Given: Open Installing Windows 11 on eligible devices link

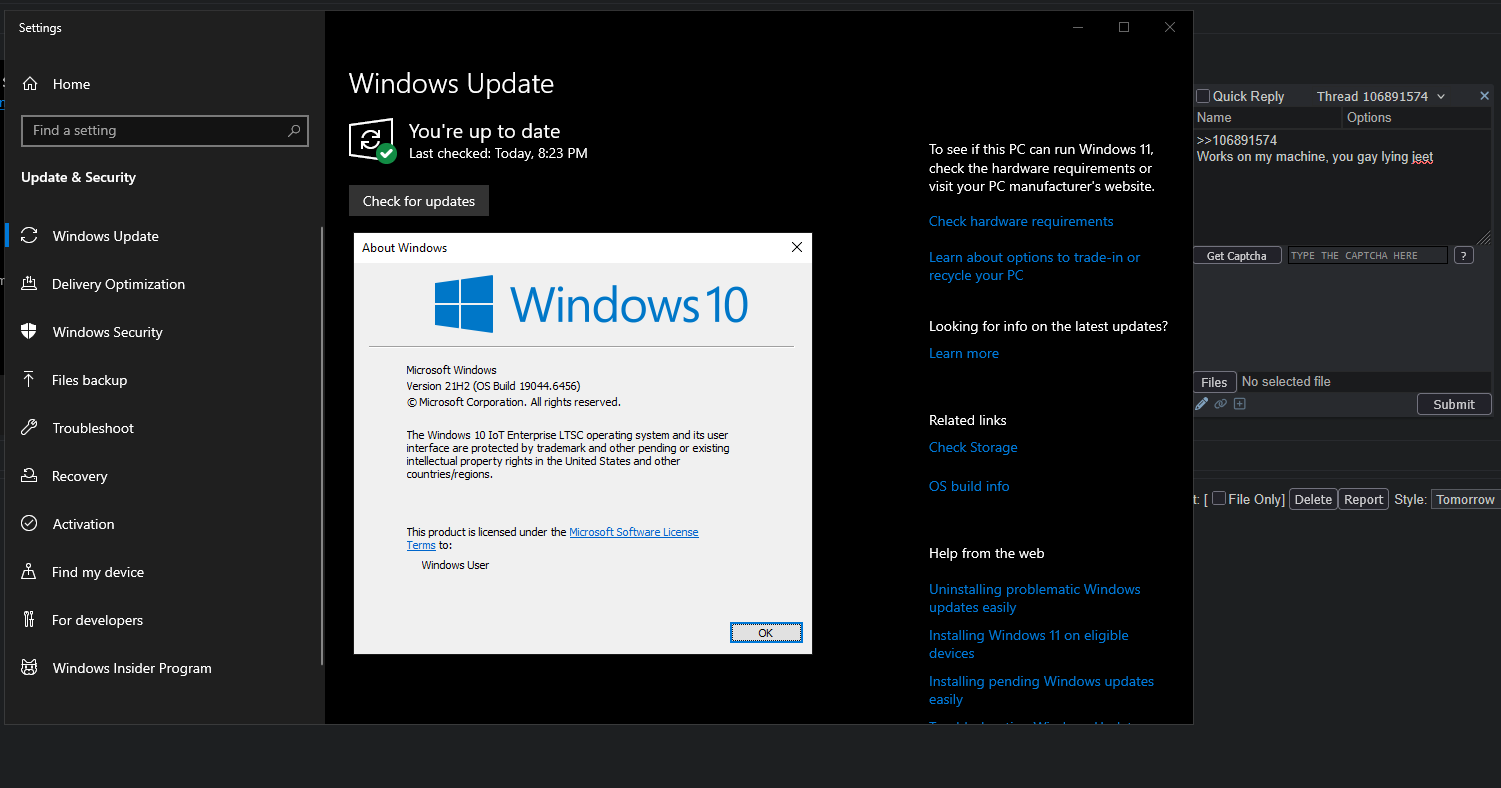Looking at the screenshot, I should 1029,644.
